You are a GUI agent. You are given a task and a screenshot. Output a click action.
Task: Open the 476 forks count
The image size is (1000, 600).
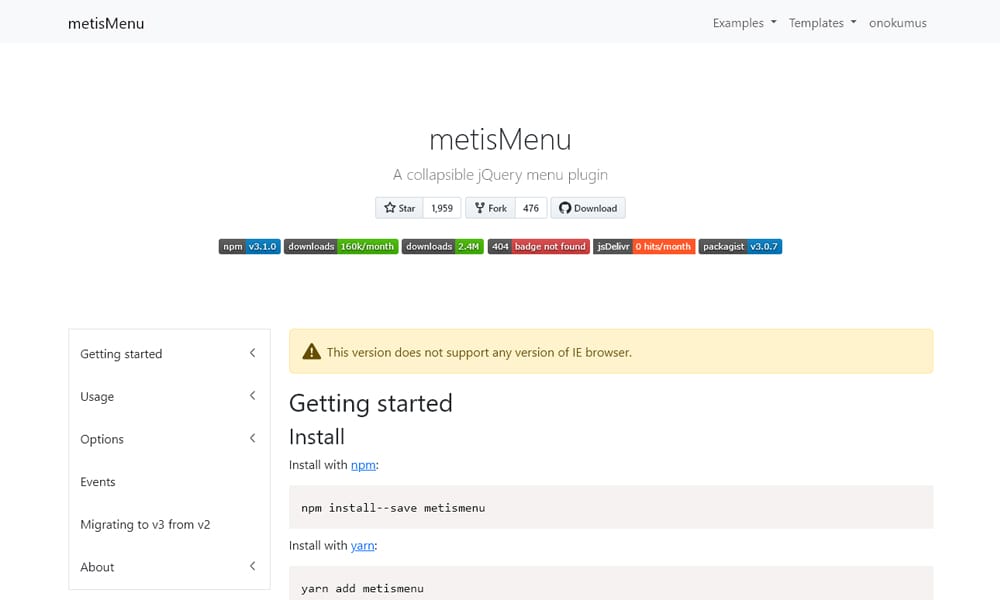tap(531, 208)
